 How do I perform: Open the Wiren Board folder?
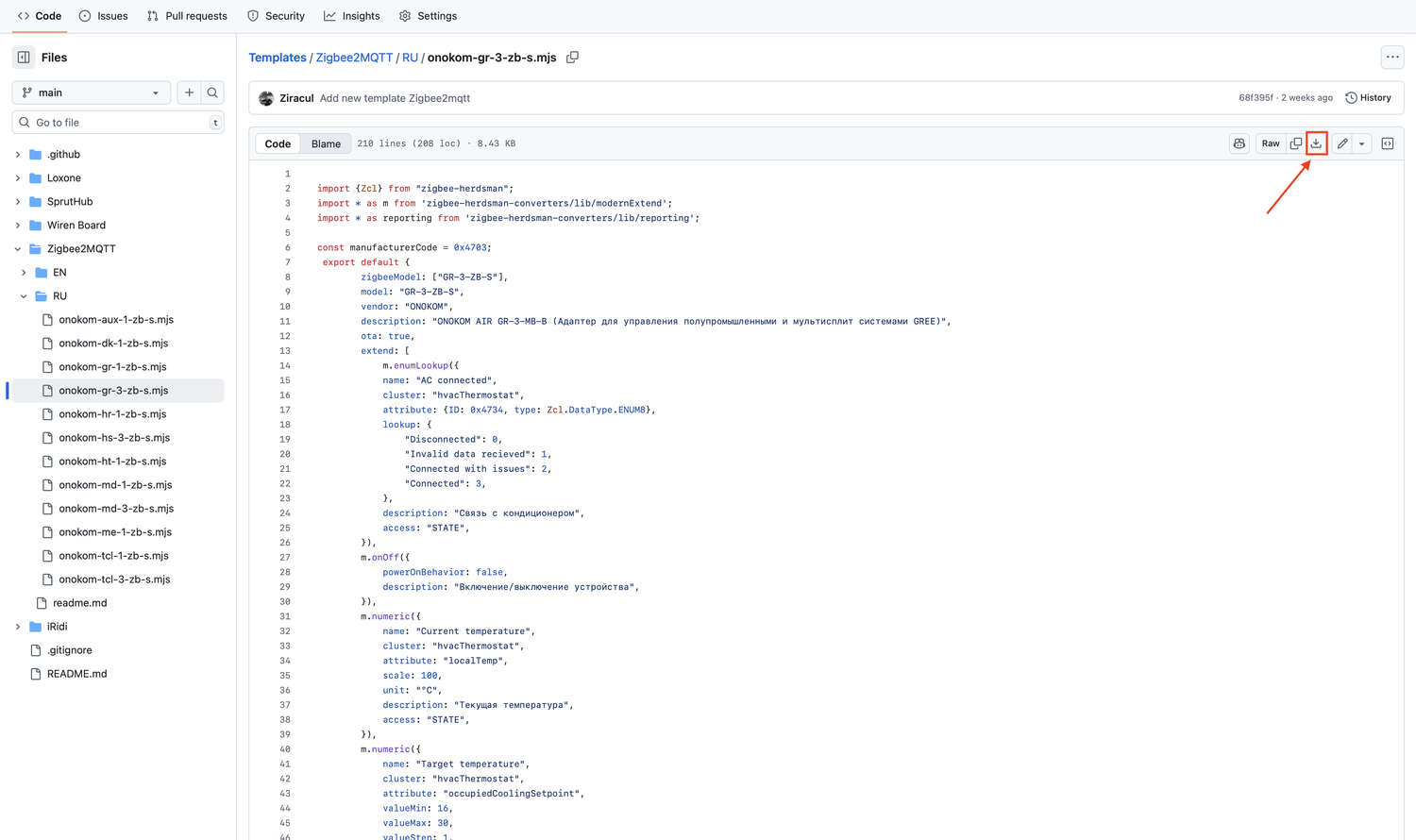(76, 225)
